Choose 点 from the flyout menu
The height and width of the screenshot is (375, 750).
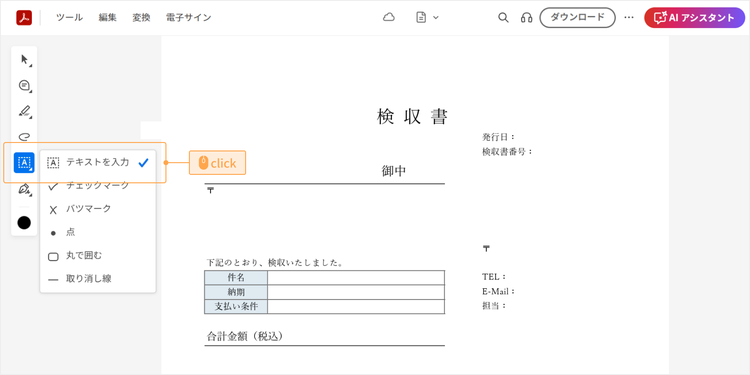(98, 232)
